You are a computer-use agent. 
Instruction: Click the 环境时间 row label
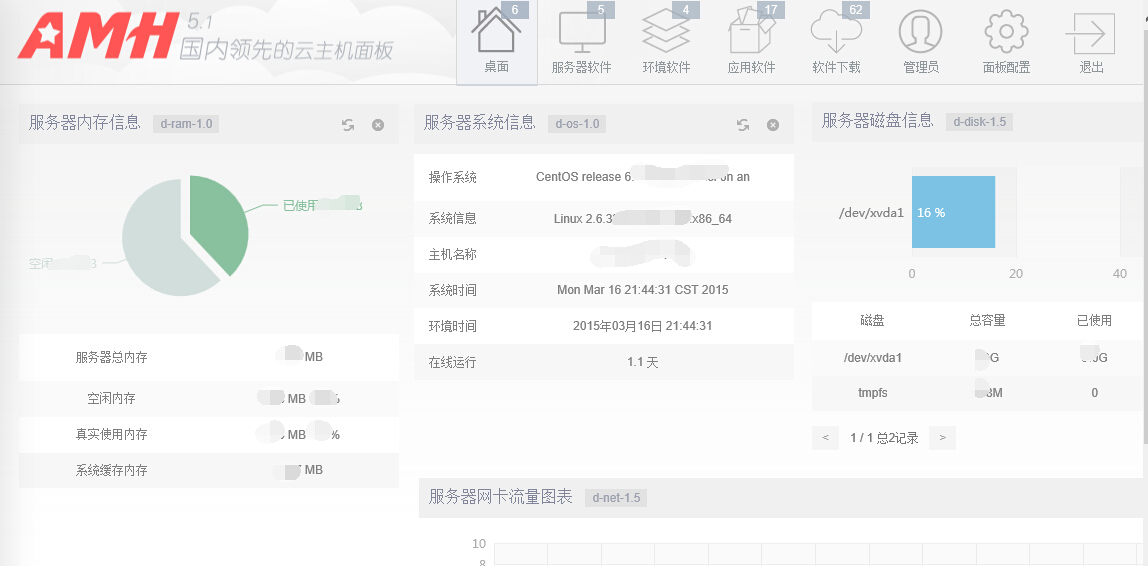[x=452, y=326]
